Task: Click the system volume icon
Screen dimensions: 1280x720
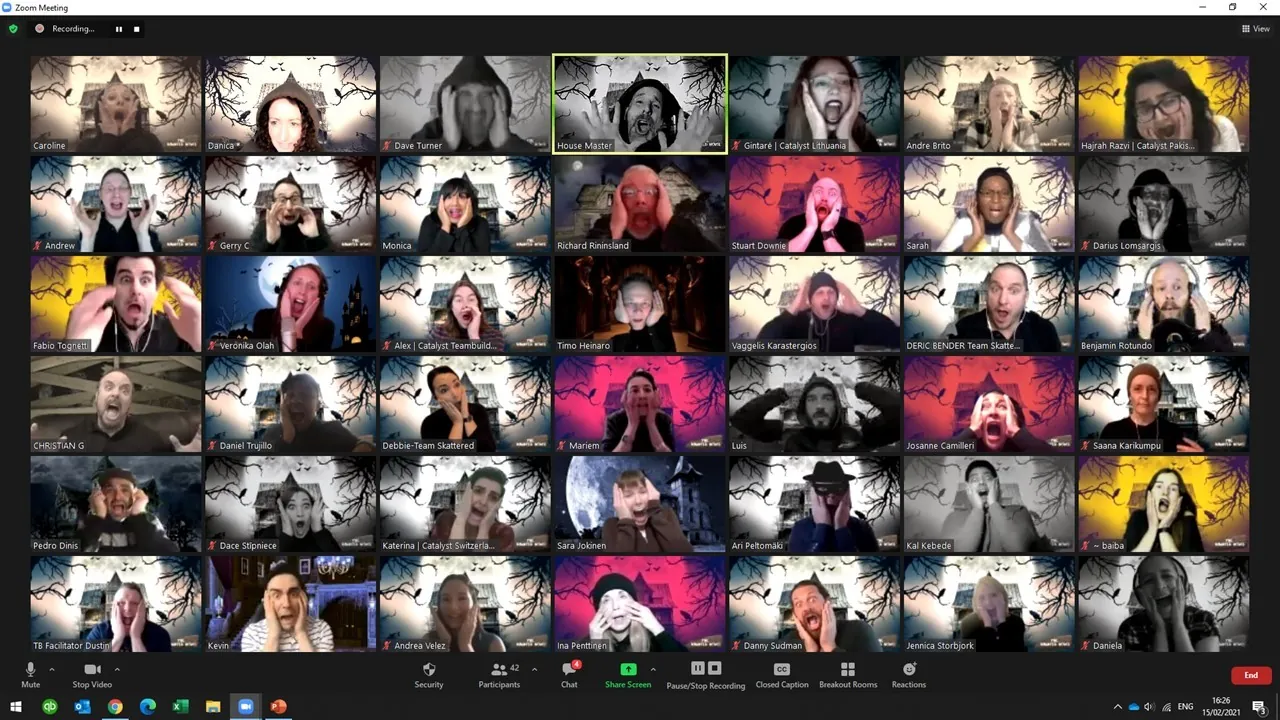Action: 1149,707
